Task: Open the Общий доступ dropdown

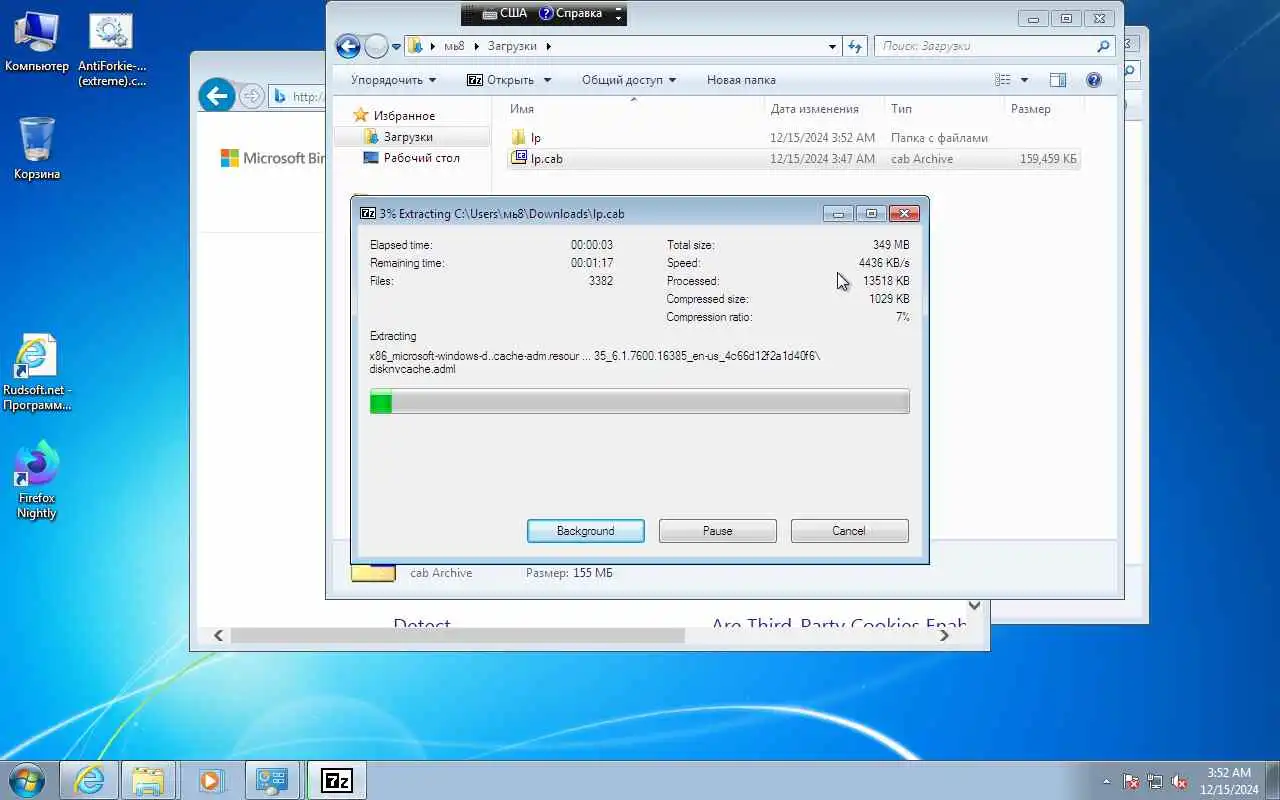Action: (629, 80)
